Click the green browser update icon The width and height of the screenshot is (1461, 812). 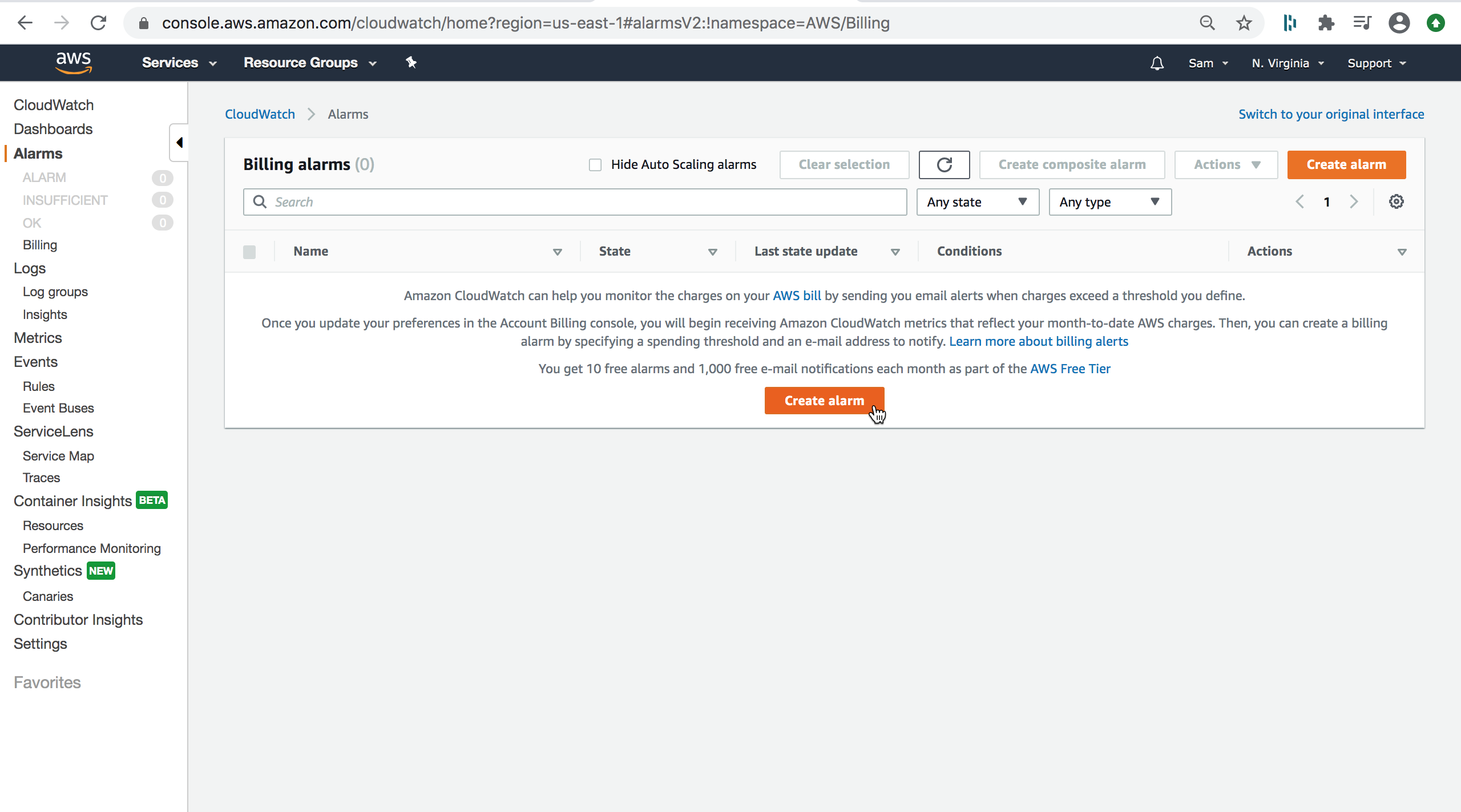click(1435, 23)
